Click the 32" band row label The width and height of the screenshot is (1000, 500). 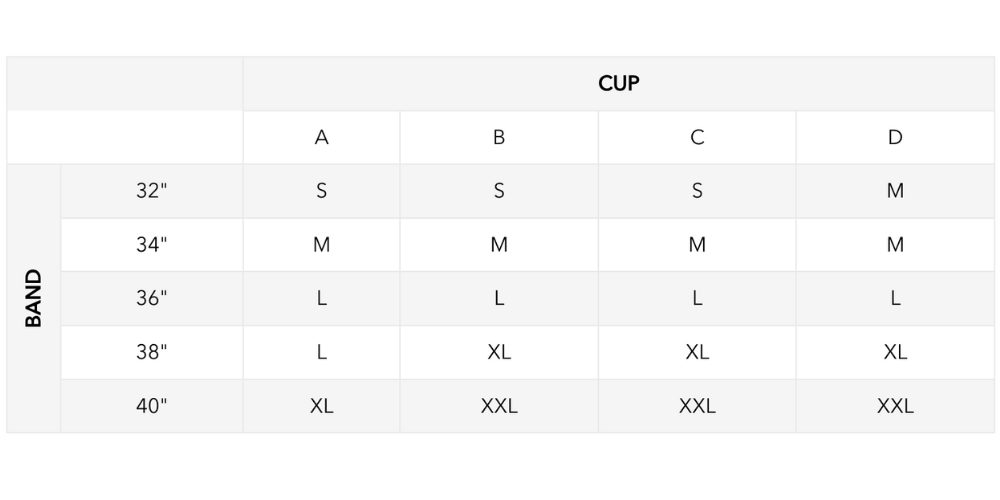(x=151, y=191)
